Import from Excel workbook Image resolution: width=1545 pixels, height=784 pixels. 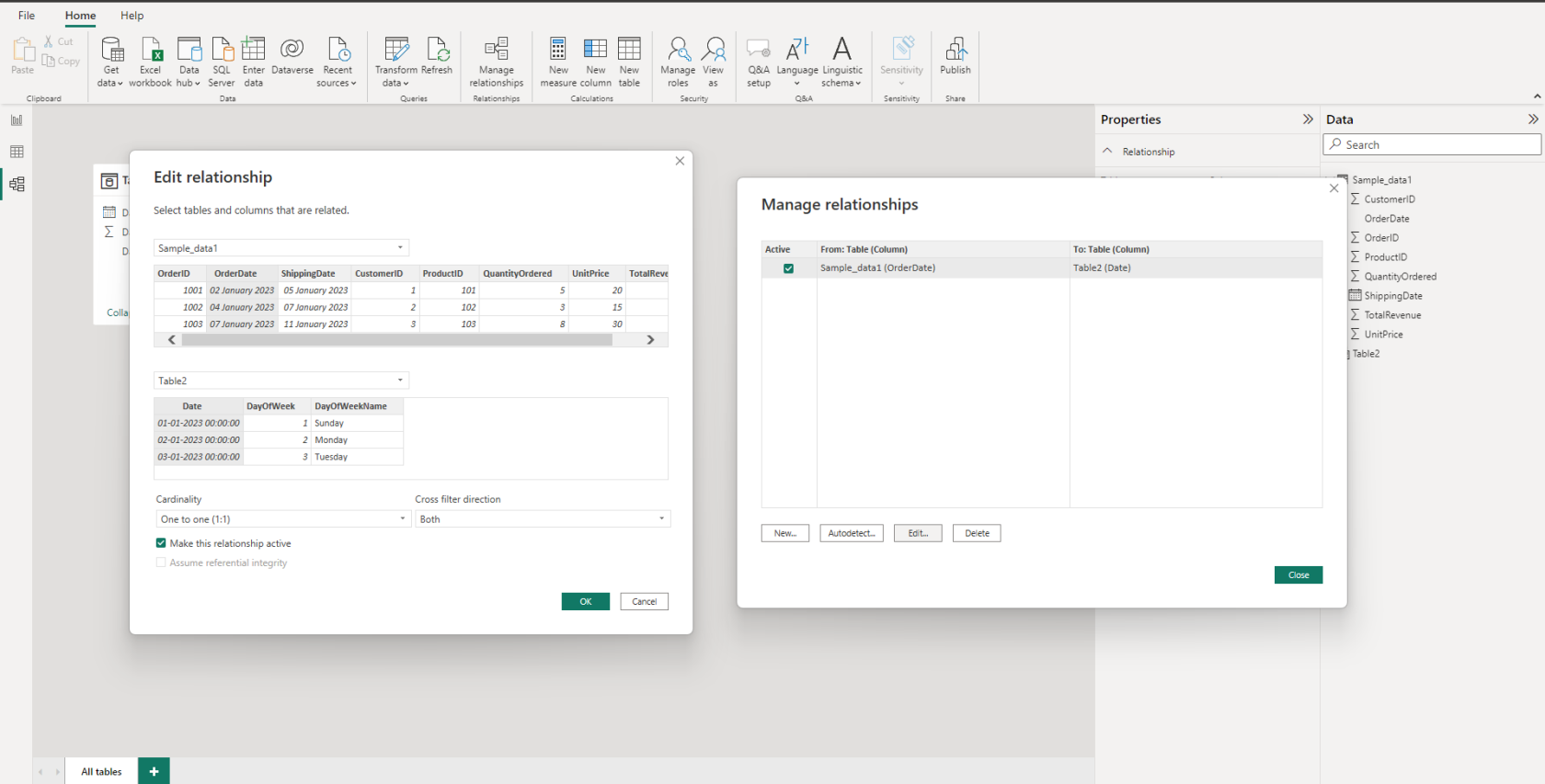[x=150, y=62]
